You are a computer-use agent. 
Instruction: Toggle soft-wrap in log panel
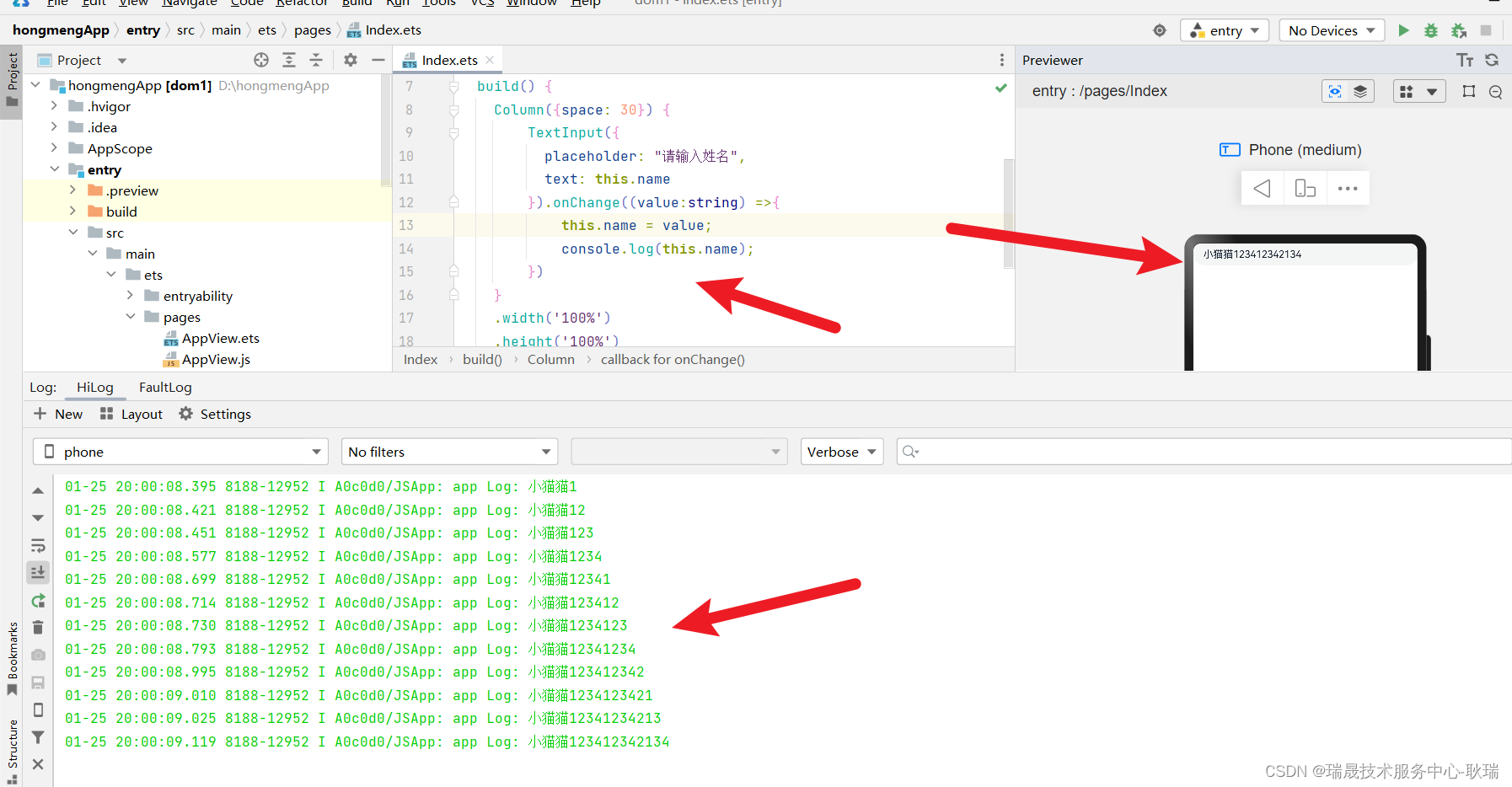[x=38, y=545]
